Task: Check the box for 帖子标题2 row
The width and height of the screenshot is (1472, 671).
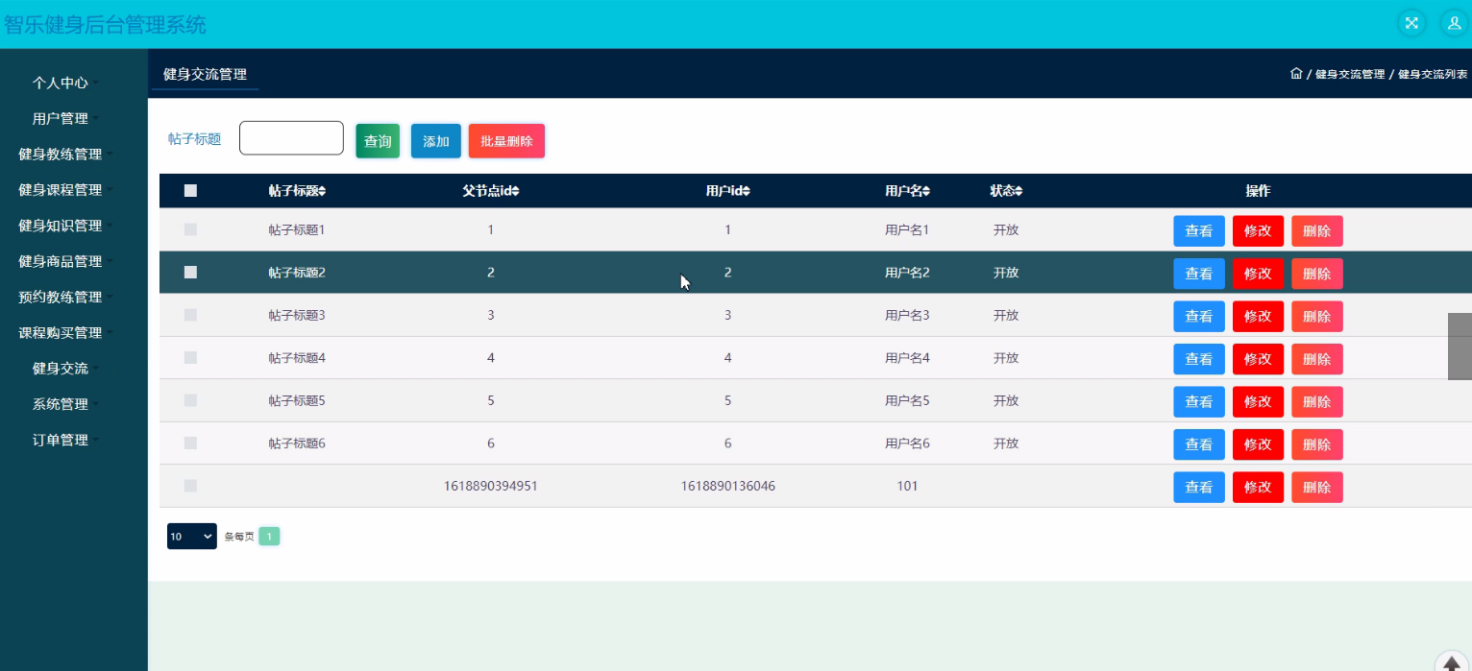Action: tap(191, 272)
